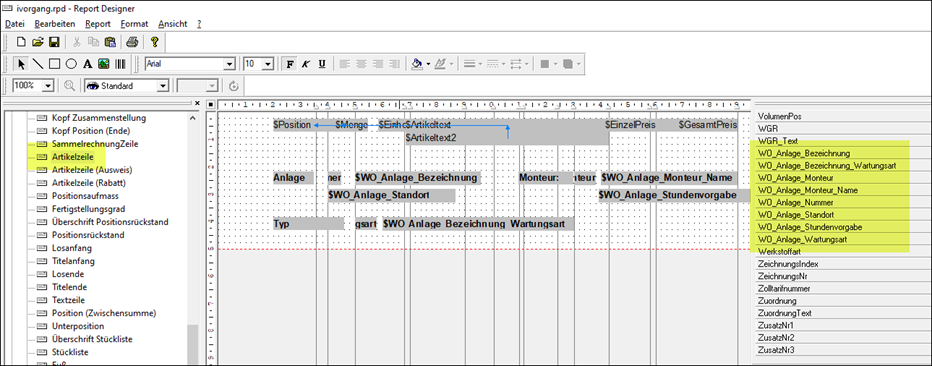Click the line color pen icon
The width and height of the screenshot is (932, 366).
440,64
